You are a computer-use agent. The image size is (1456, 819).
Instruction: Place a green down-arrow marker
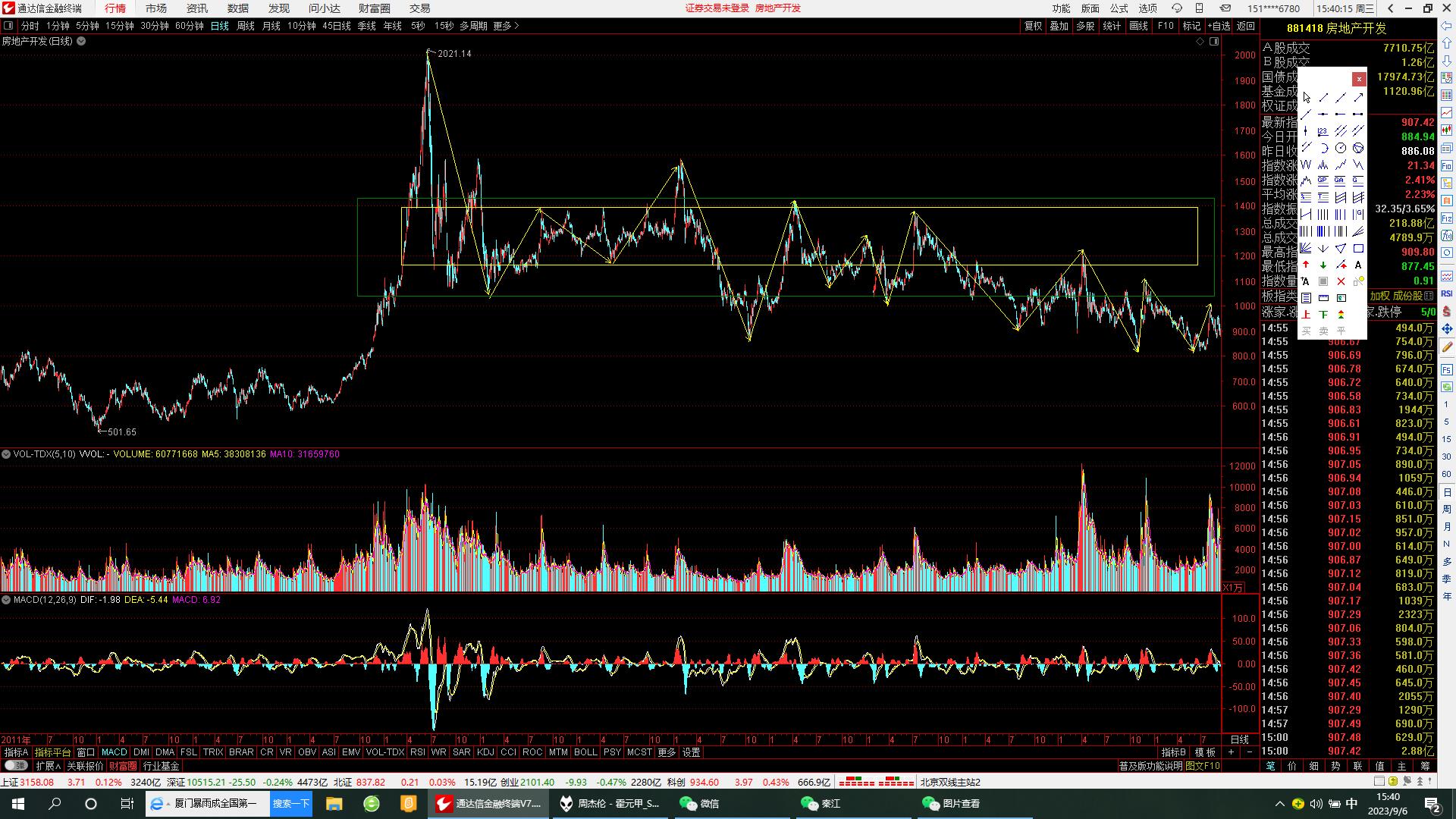point(1323,265)
